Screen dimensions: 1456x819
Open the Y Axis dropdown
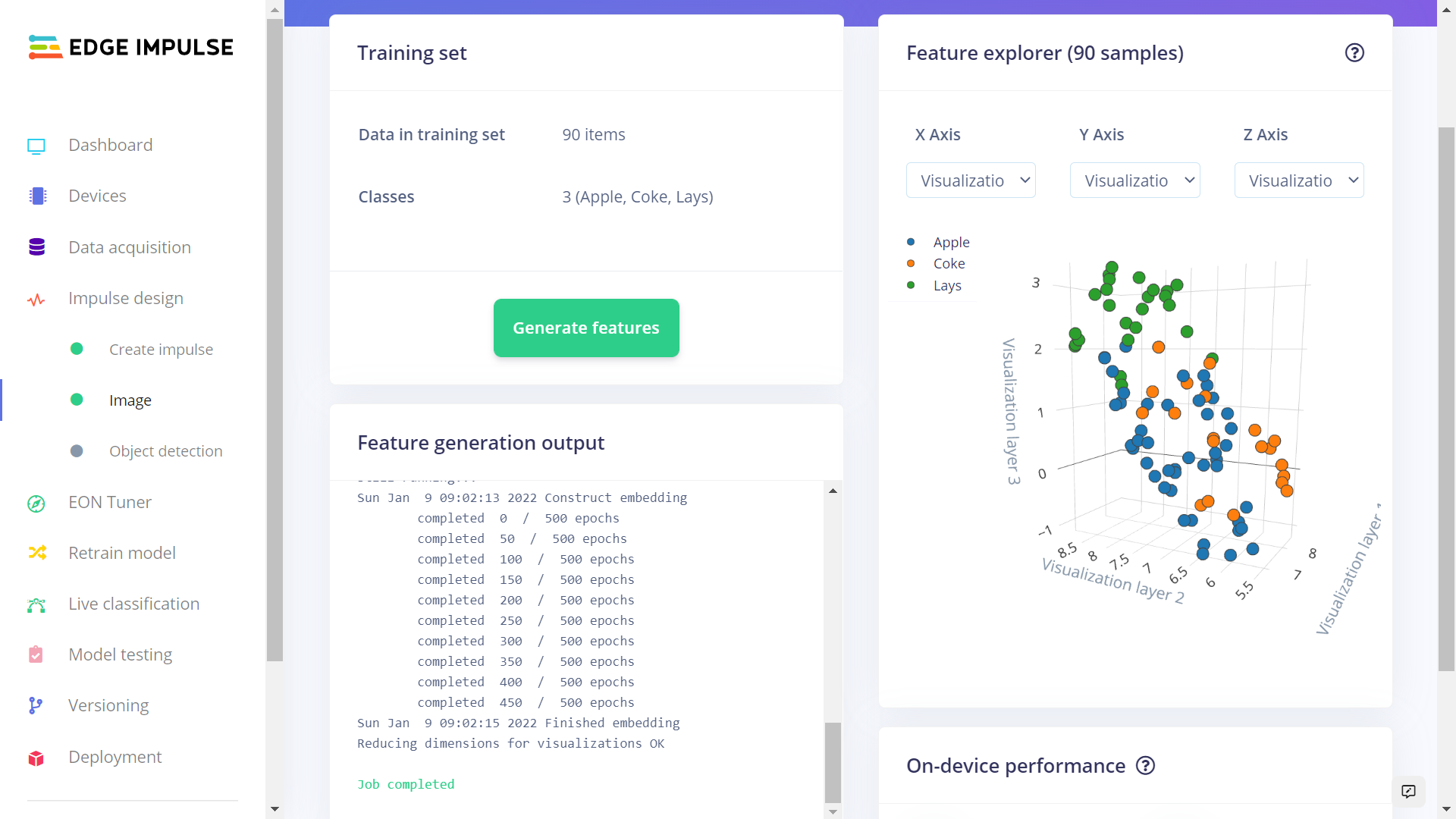1134,180
